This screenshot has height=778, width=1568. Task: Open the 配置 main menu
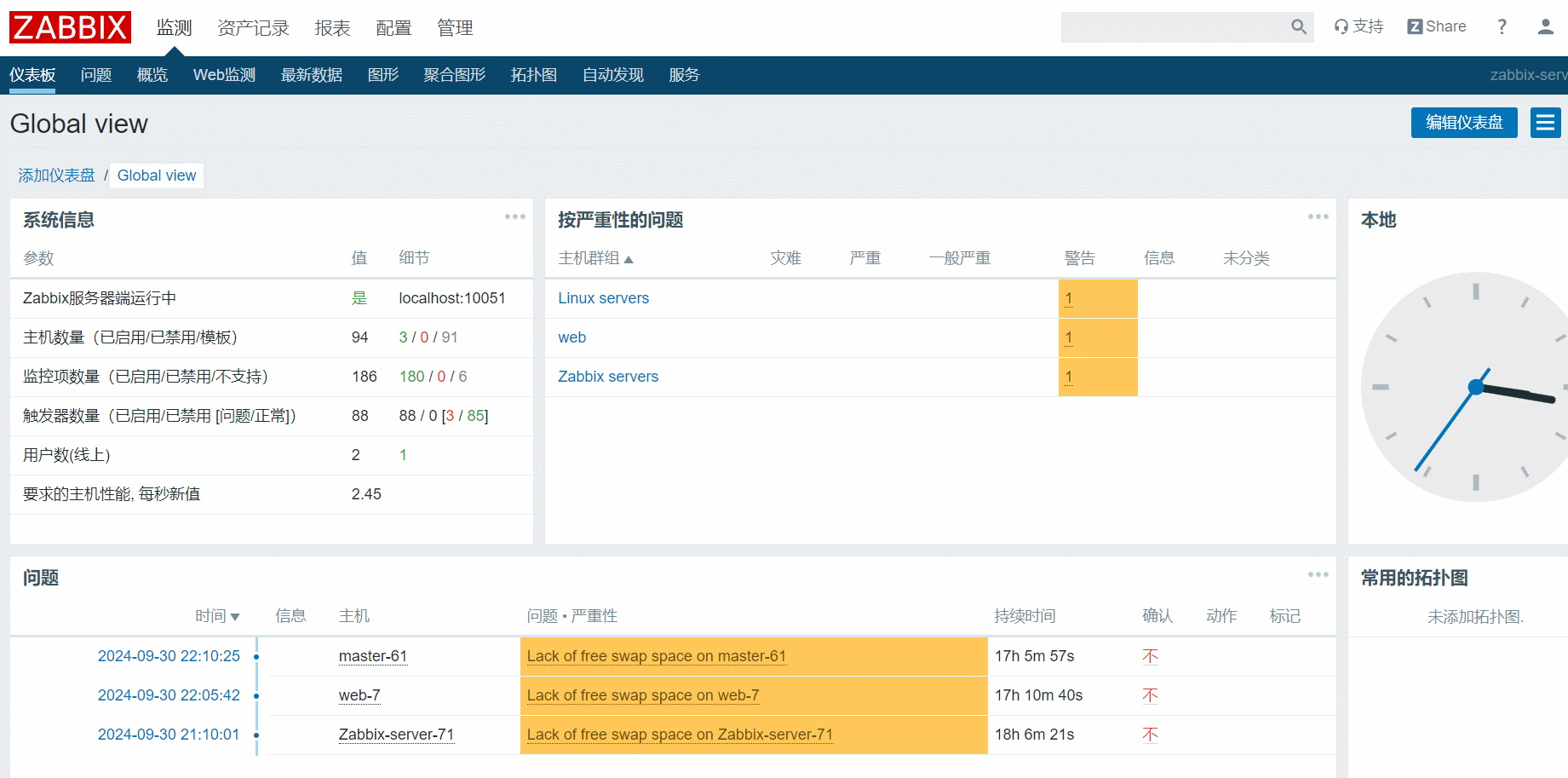coord(393,28)
